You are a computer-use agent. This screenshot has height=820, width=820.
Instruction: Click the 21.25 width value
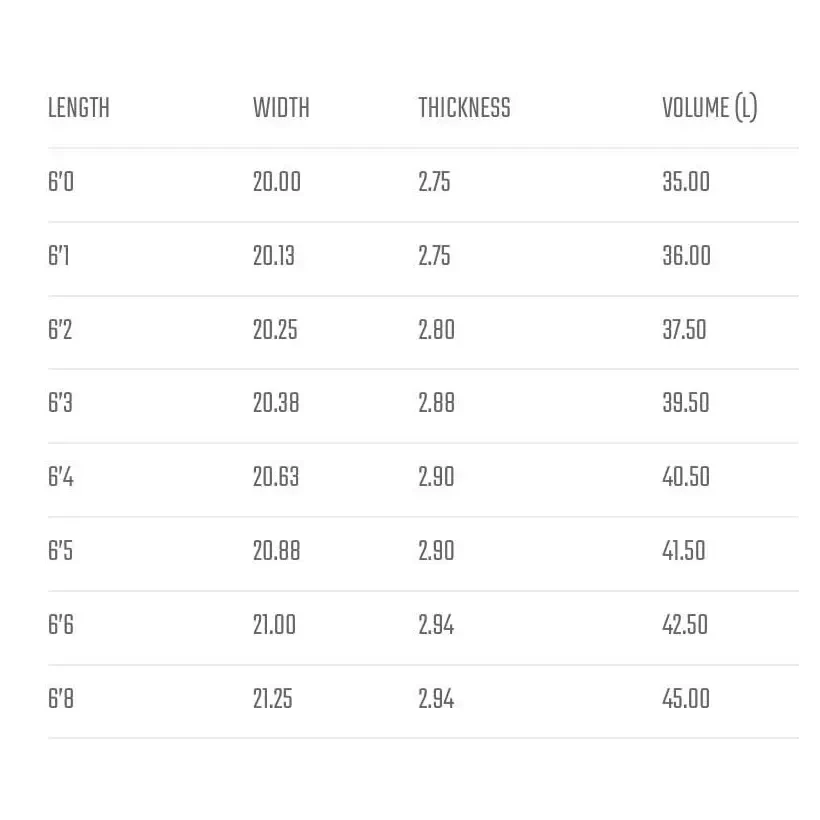(x=273, y=699)
